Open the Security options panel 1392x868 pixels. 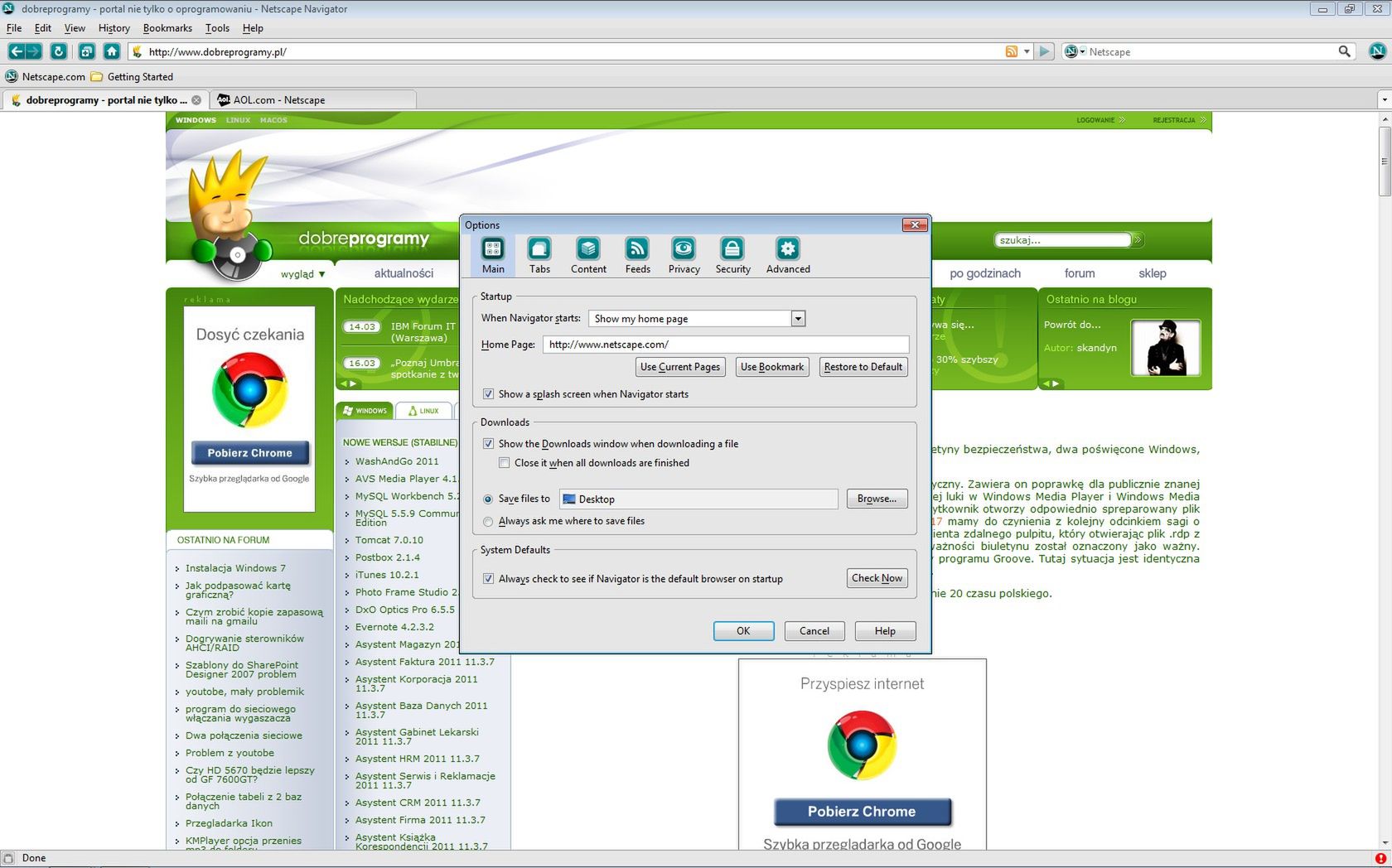click(x=732, y=255)
